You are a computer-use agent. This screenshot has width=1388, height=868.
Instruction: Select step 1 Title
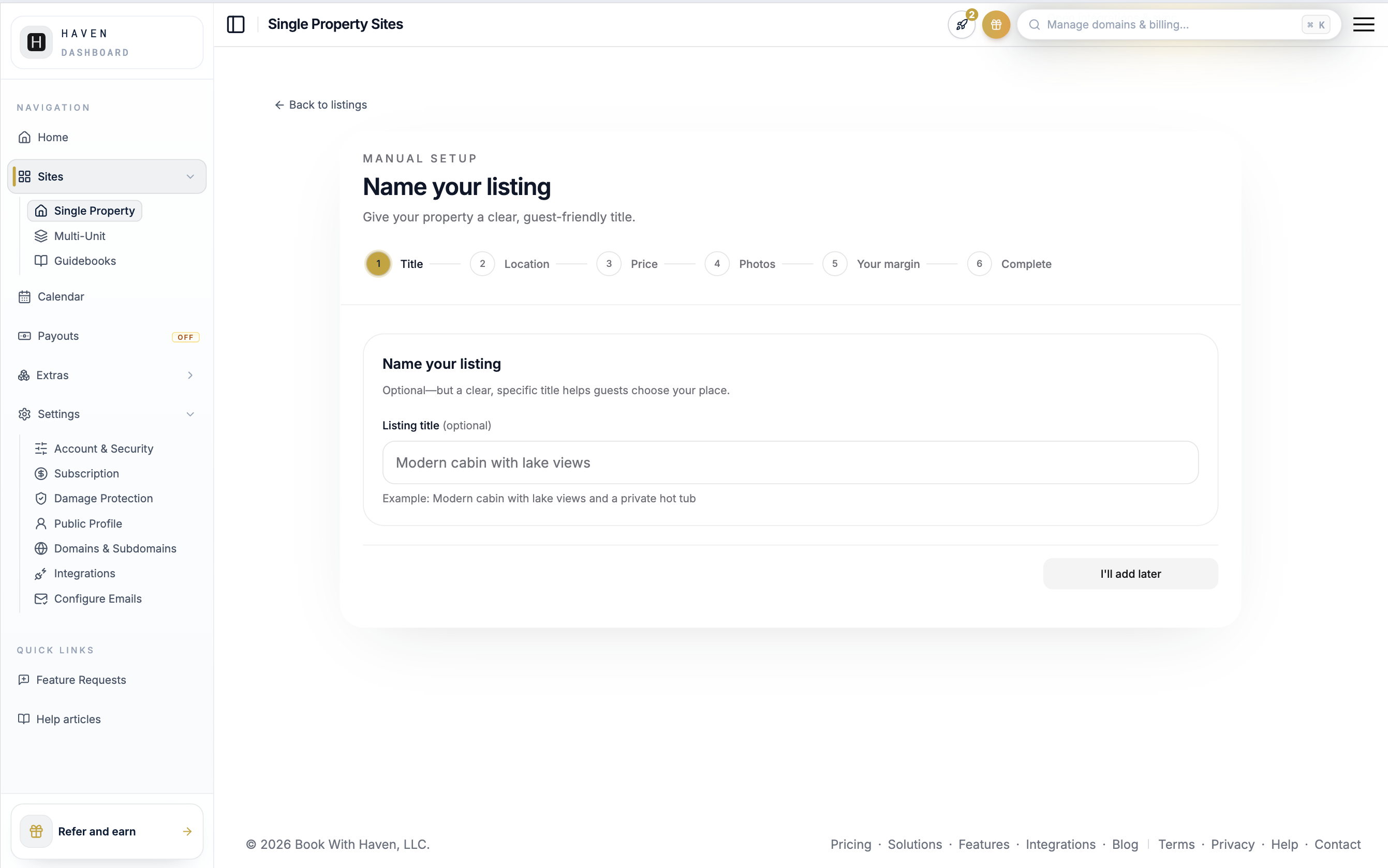[x=394, y=263]
